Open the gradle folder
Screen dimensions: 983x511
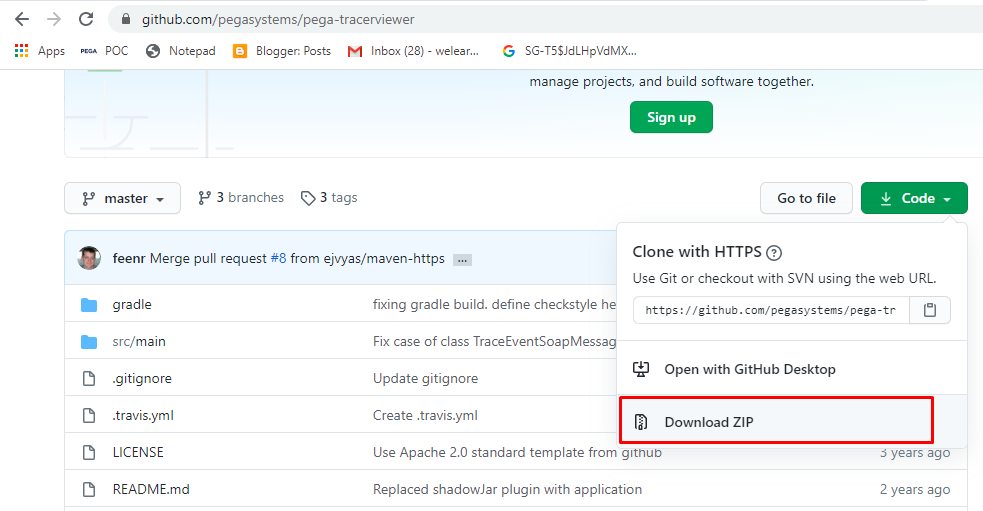[x=132, y=305]
